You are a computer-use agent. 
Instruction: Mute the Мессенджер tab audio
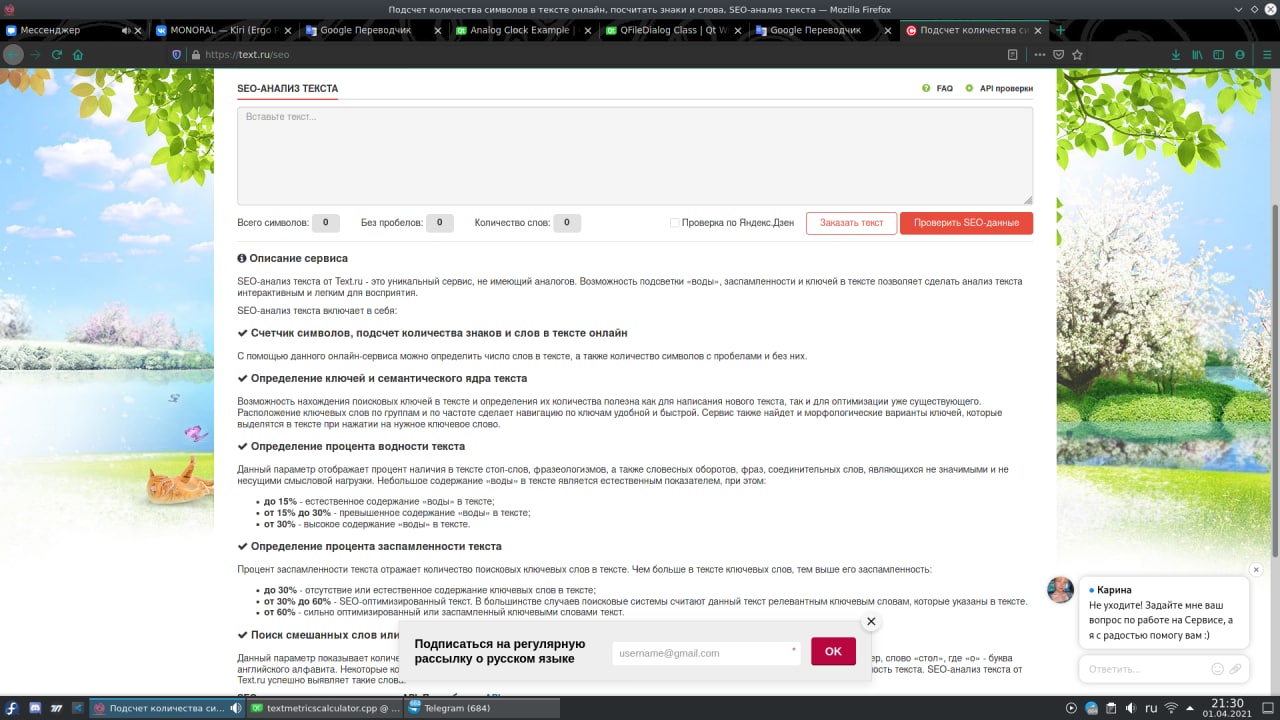[x=125, y=30]
